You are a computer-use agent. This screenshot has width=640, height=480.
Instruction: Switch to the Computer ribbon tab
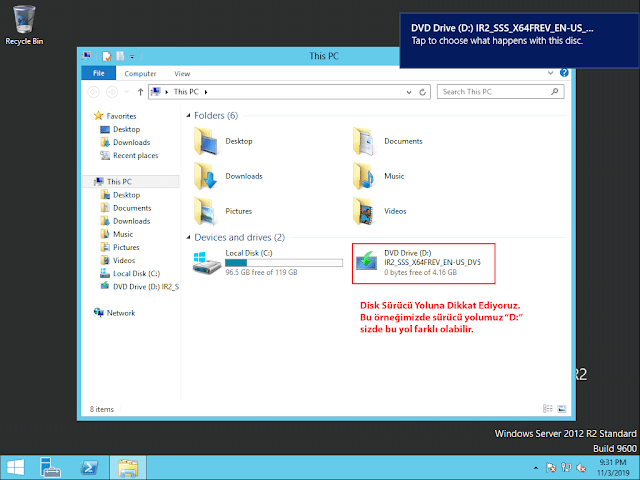tap(140, 73)
